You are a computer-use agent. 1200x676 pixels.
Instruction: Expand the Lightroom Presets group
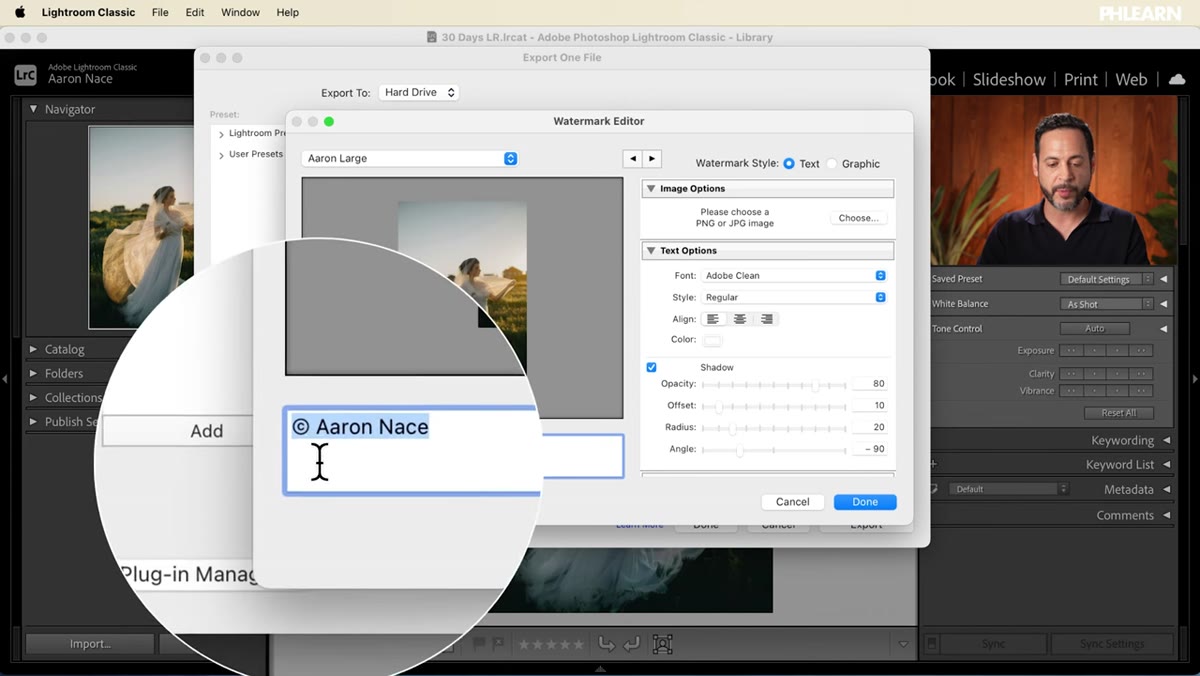point(221,134)
